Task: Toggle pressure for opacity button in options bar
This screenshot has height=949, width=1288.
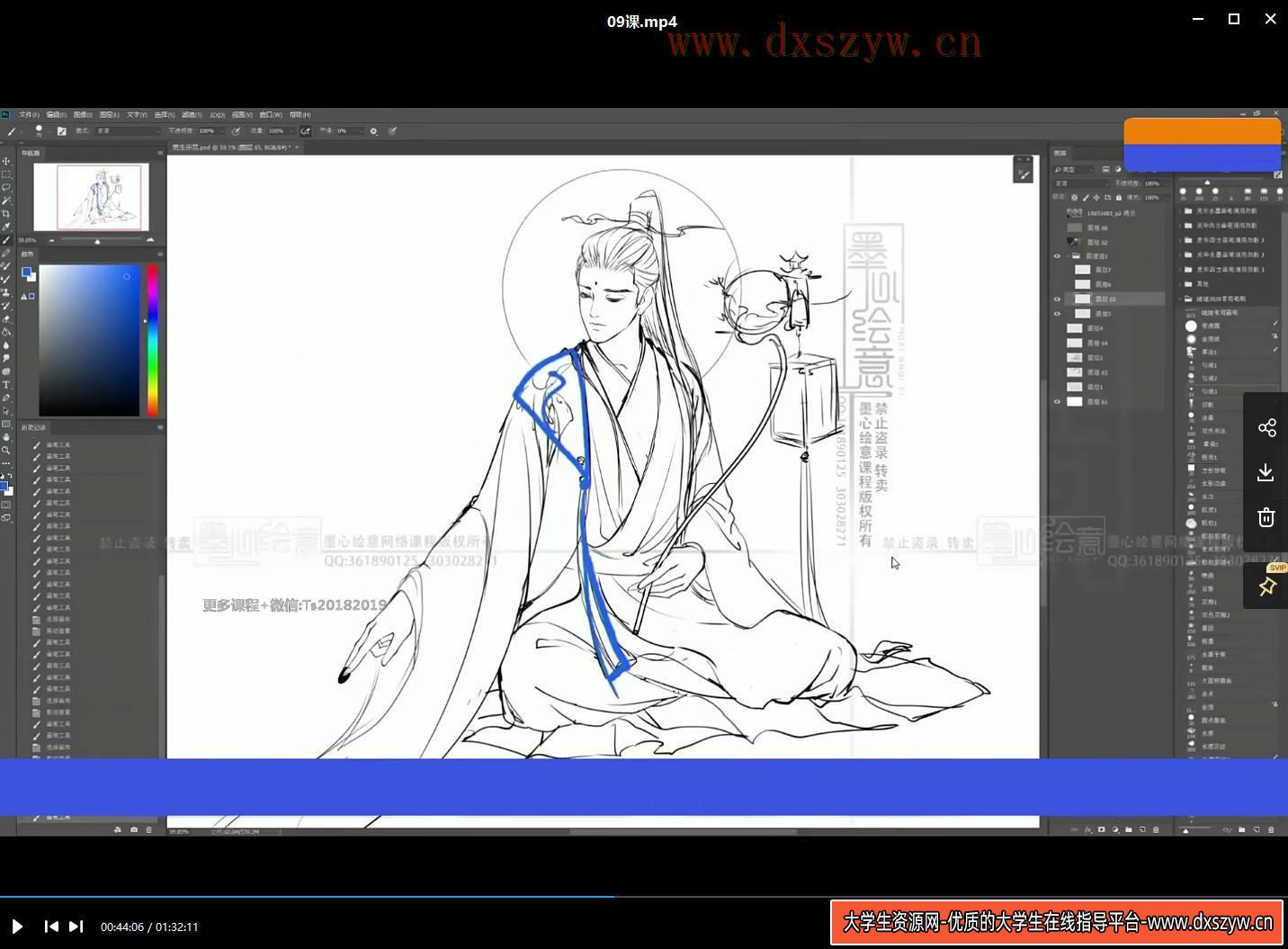Action: tap(236, 131)
